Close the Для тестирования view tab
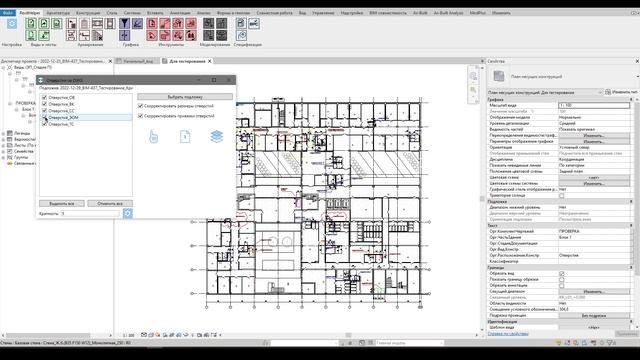This screenshot has height=360, width=640. [x=210, y=61]
